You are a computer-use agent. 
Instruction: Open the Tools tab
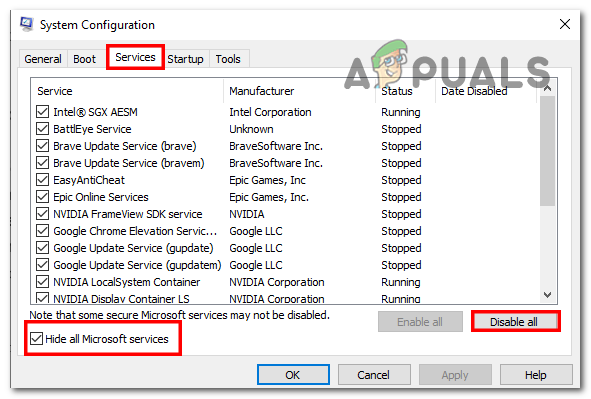pyautogui.click(x=228, y=59)
